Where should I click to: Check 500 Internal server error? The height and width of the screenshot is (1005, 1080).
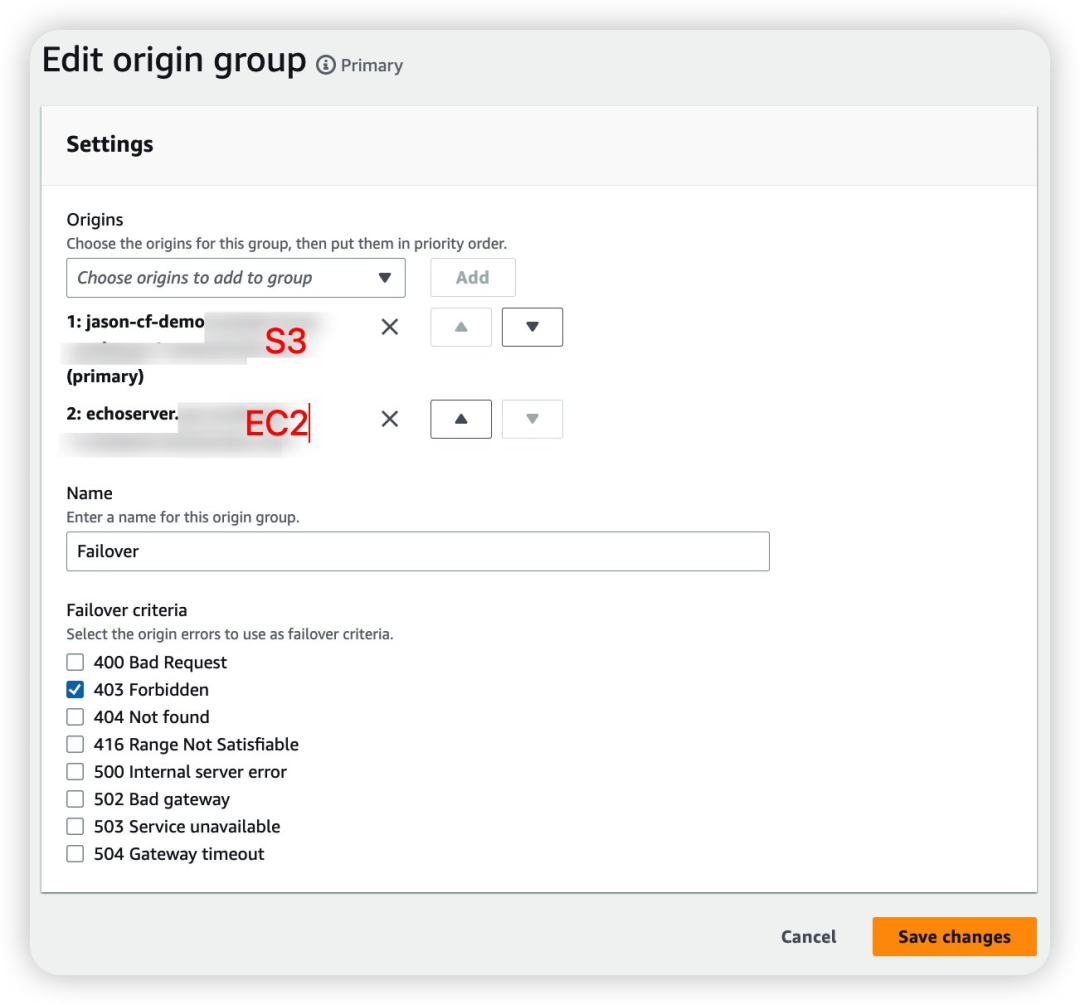tap(75, 772)
